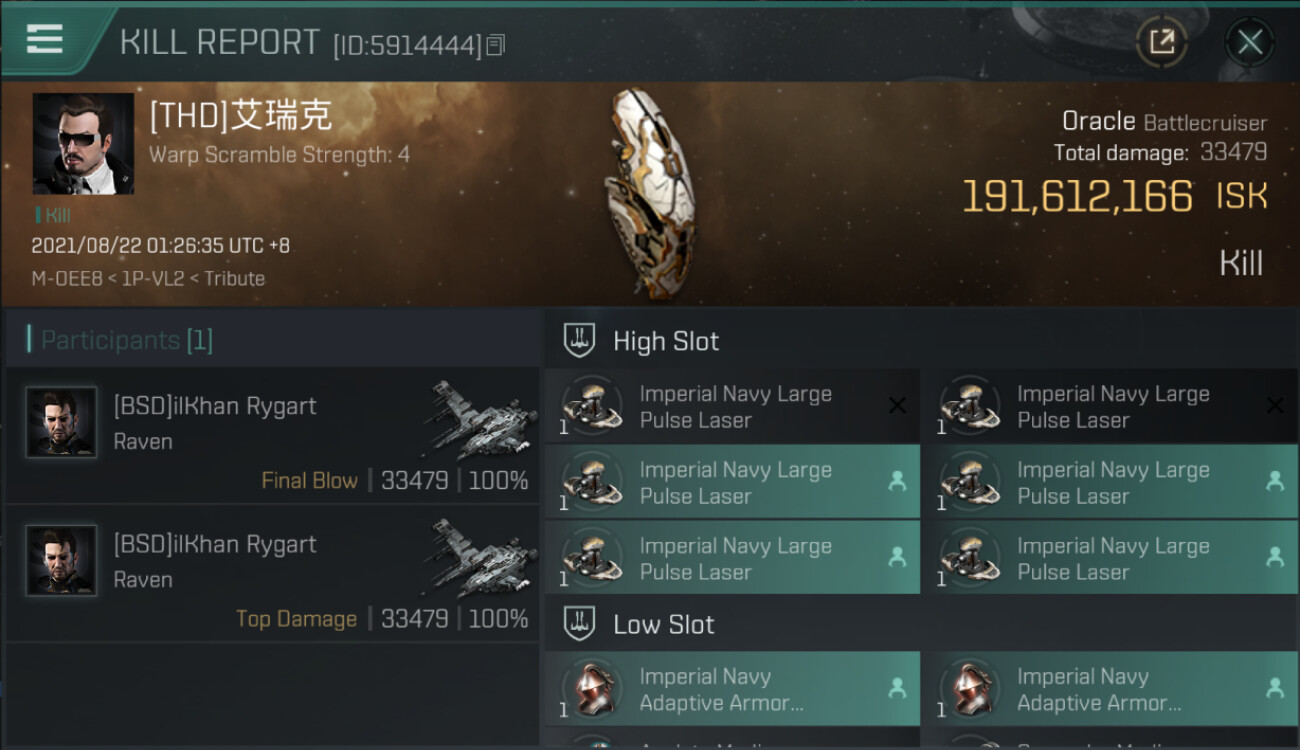Click Raven ship icon in Final Blow row
1300x750 pixels.
tap(480, 418)
